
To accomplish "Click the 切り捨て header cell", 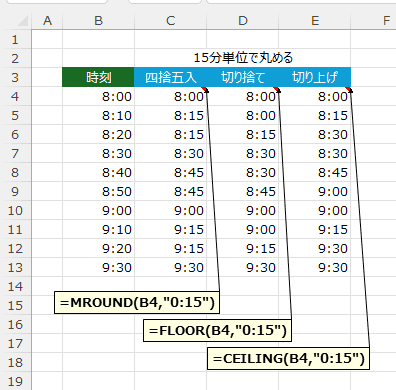I will click(243, 77).
